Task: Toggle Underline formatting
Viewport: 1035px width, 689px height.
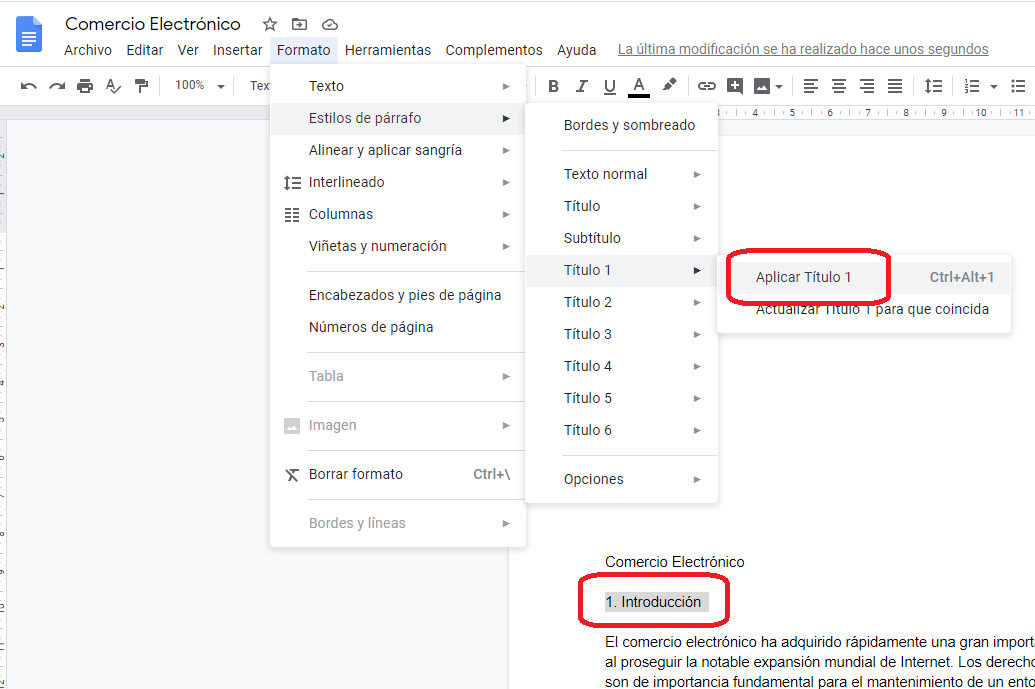Action: pyautogui.click(x=609, y=86)
